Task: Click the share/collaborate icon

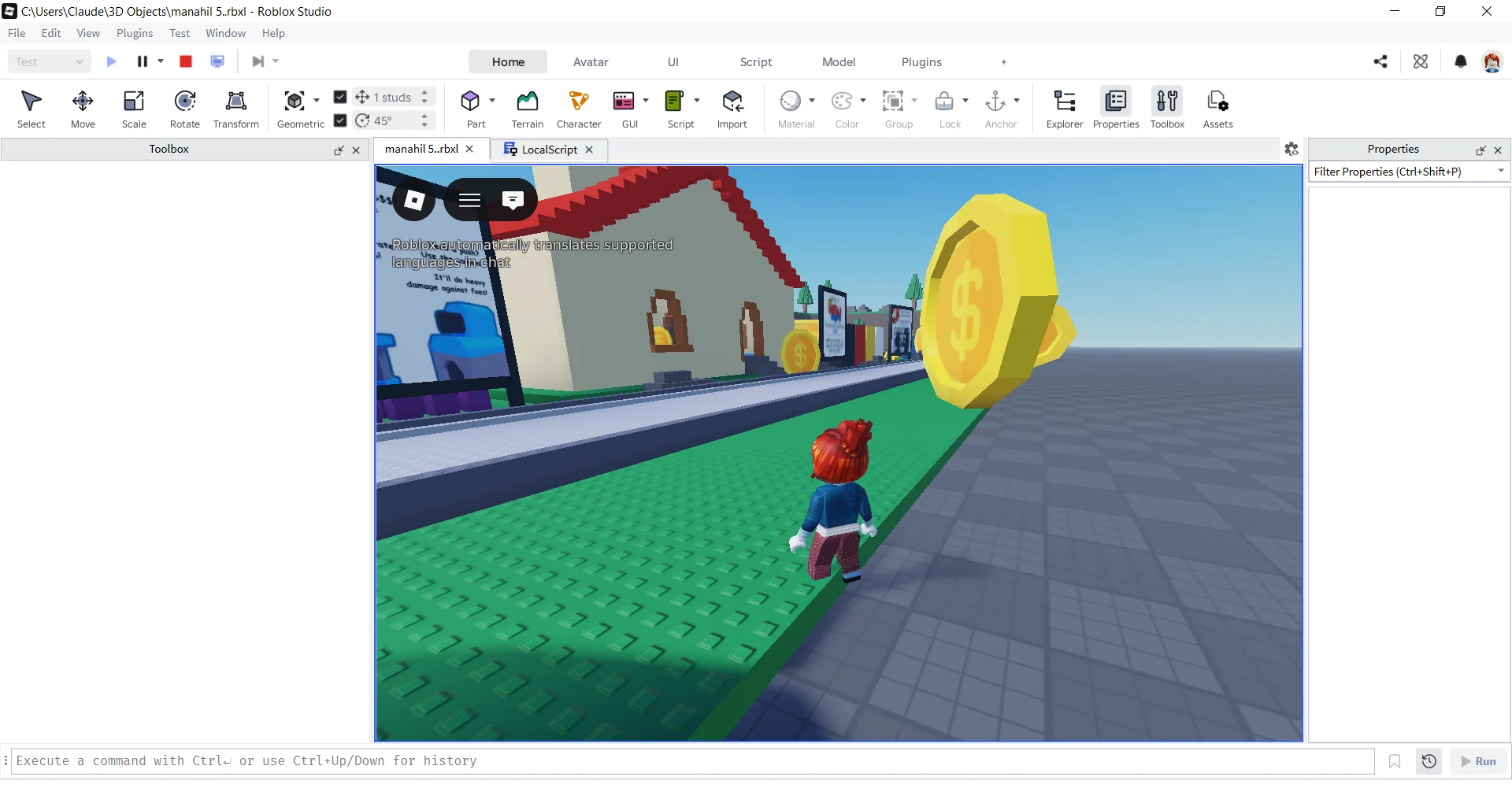Action: pyautogui.click(x=1380, y=61)
